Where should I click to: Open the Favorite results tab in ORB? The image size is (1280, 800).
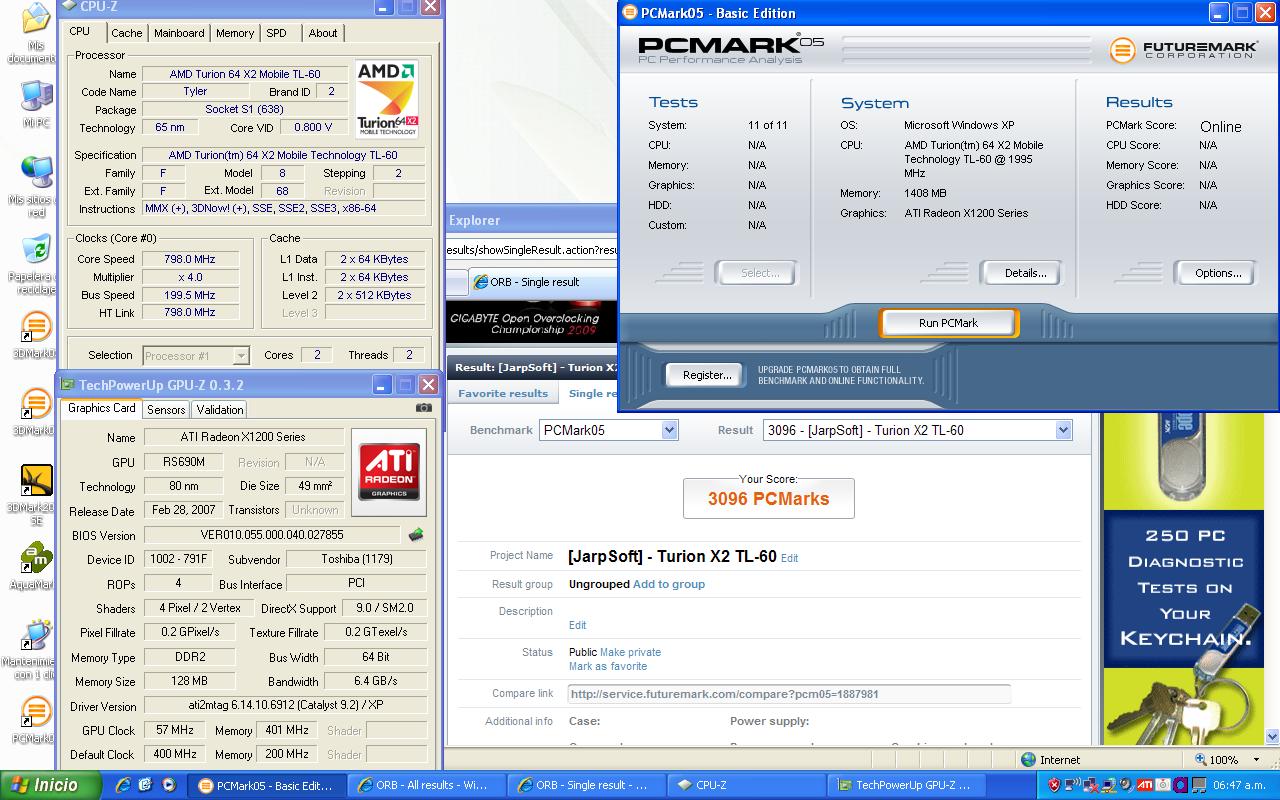click(503, 394)
